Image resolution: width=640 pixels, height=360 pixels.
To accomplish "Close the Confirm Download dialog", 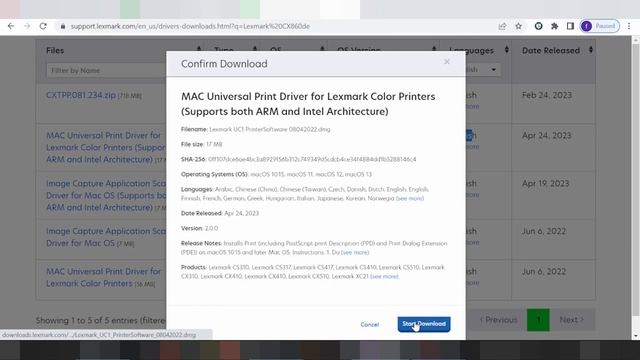I will tap(447, 62).
